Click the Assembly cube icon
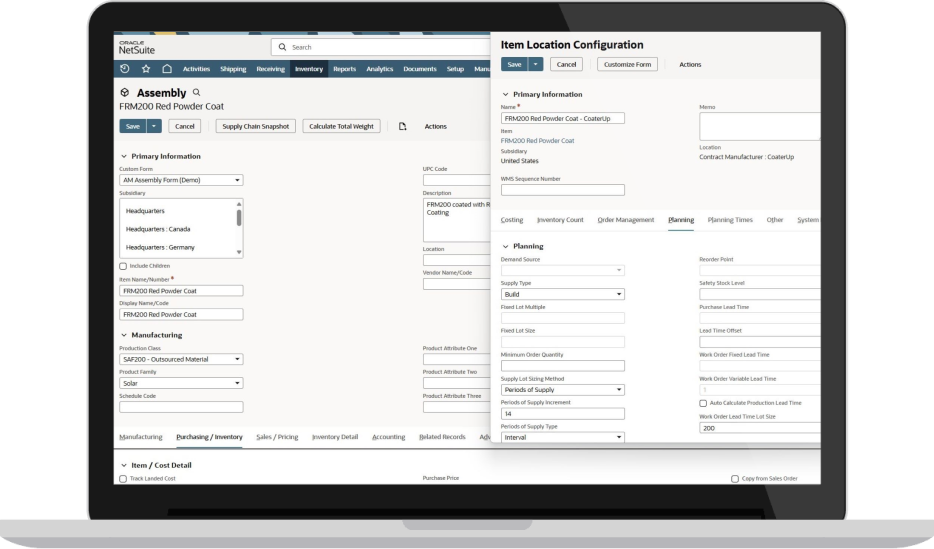Screen dimensions: 934x549 (x=124, y=93)
